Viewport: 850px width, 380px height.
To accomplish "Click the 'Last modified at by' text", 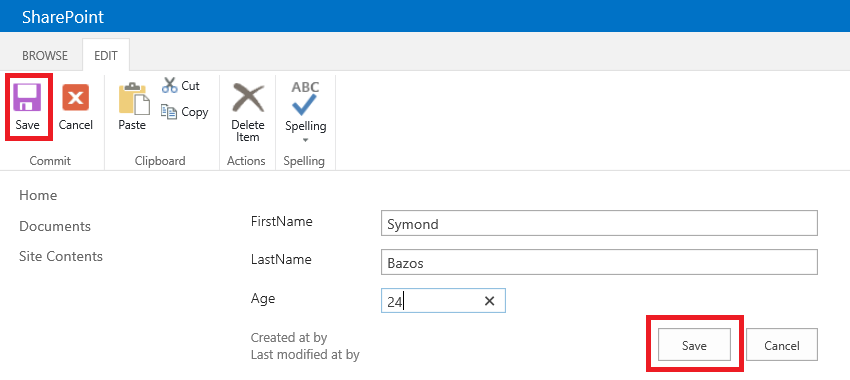I will tap(305, 355).
